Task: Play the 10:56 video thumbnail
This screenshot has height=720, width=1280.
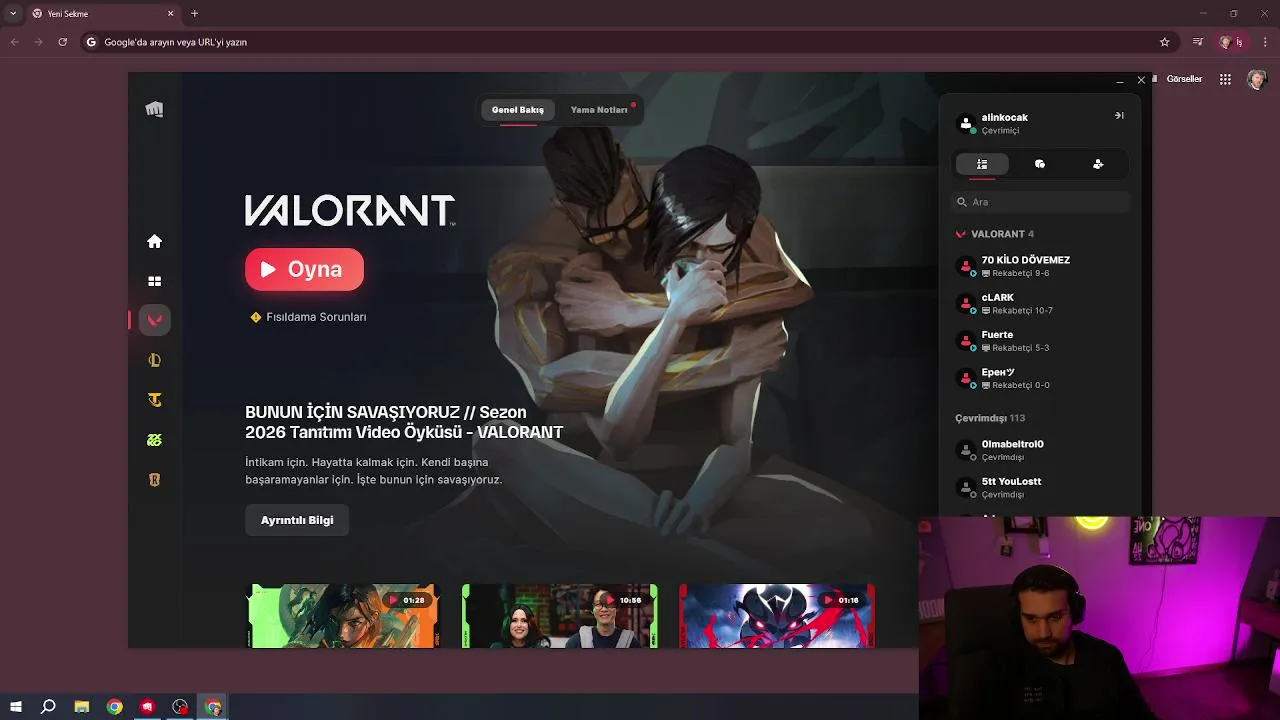Action: [x=559, y=616]
